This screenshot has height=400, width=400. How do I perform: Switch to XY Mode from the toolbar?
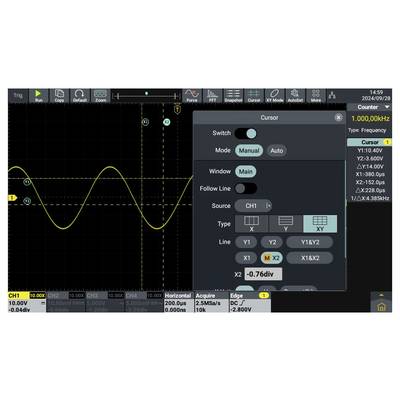pyautogui.click(x=274, y=96)
